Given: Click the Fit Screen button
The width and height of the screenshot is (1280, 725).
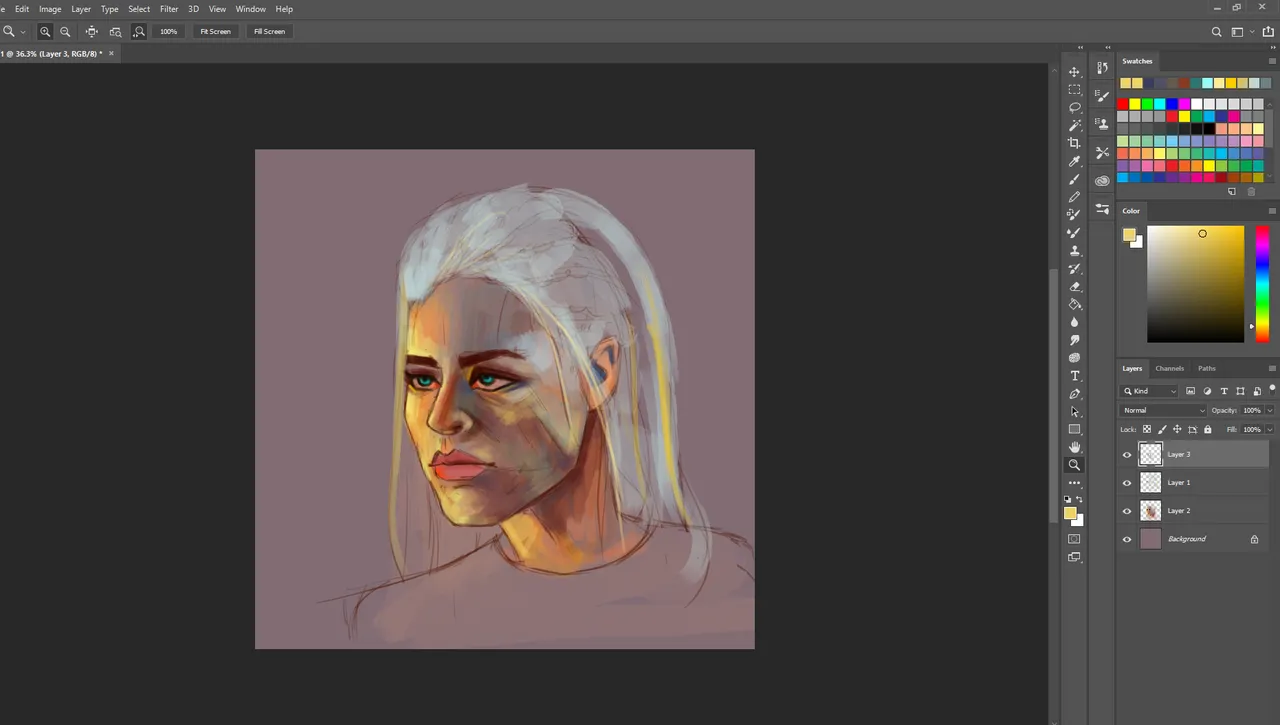Looking at the screenshot, I should click(215, 32).
